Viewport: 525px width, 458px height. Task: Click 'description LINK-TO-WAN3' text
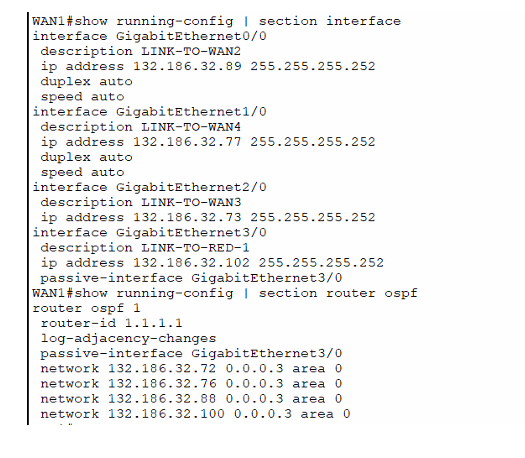pos(141,203)
